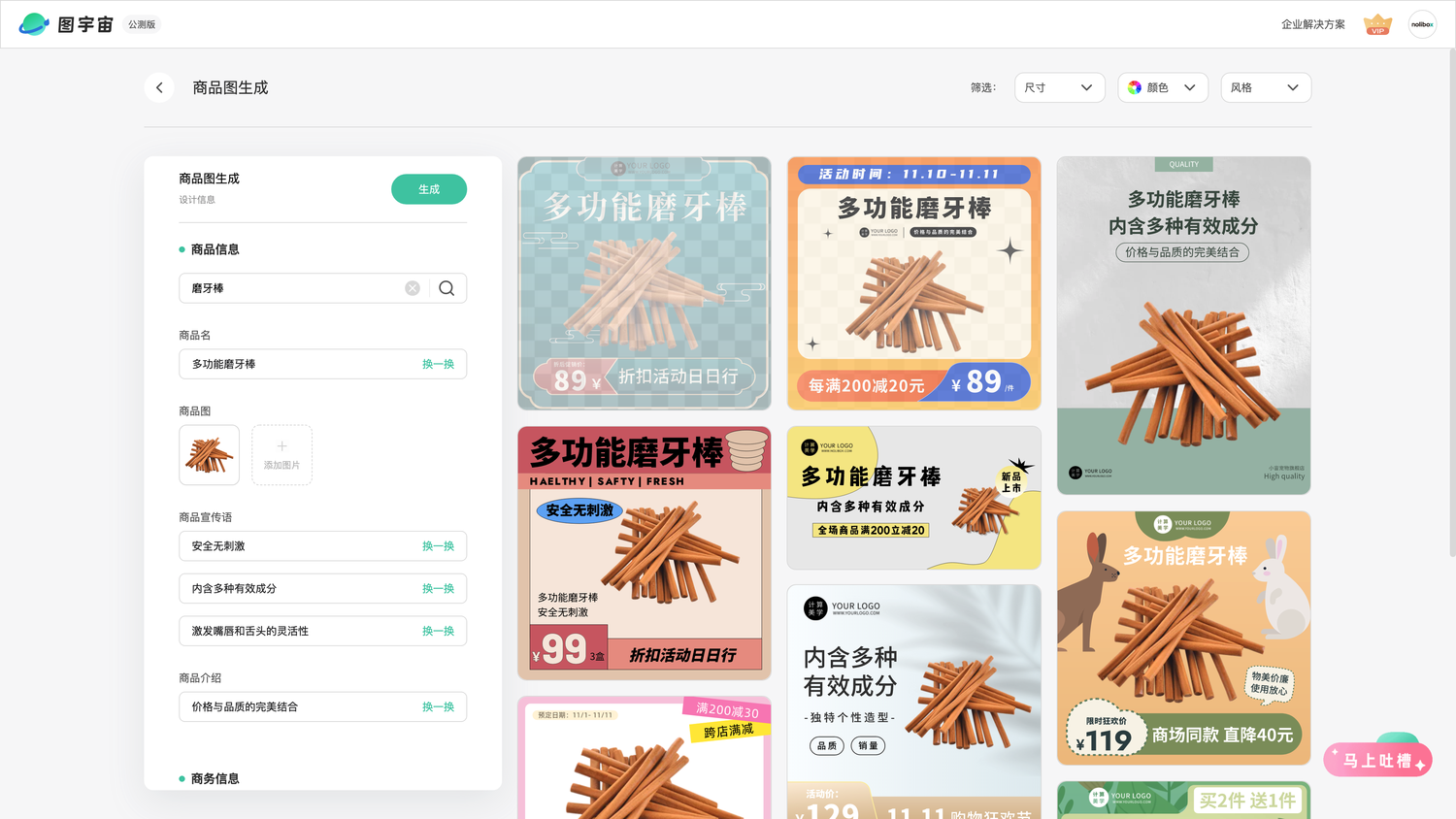Click the 商品名 label
Image resolution: width=1456 pixels, height=819 pixels.
coord(195,336)
